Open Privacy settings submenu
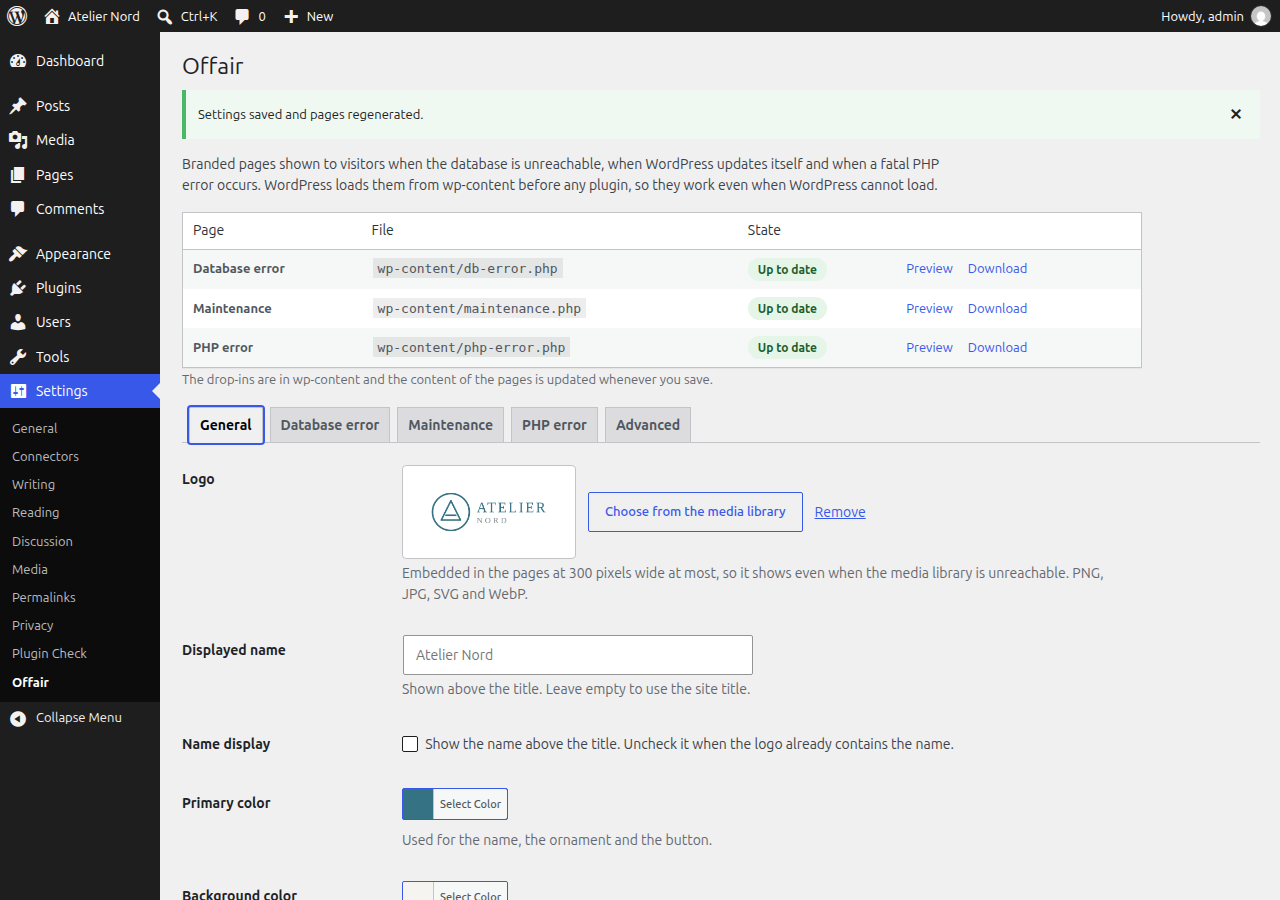 coord(32,625)
